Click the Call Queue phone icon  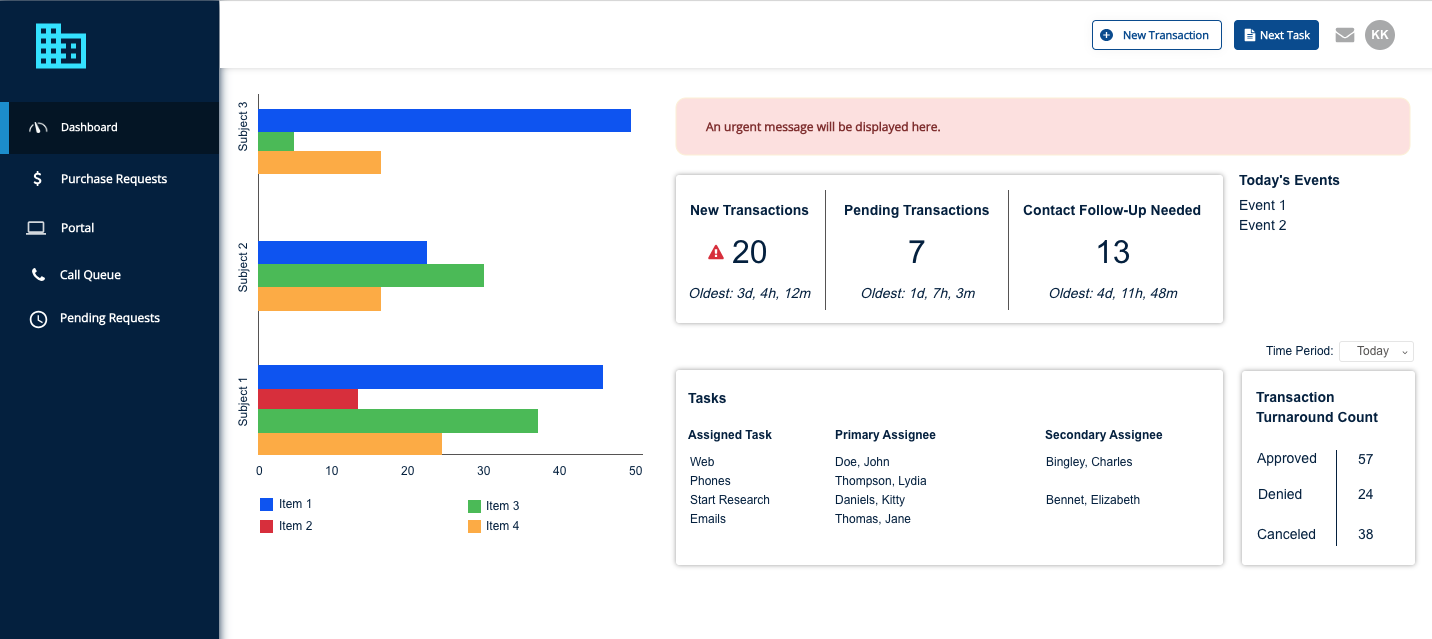(38, 275)
